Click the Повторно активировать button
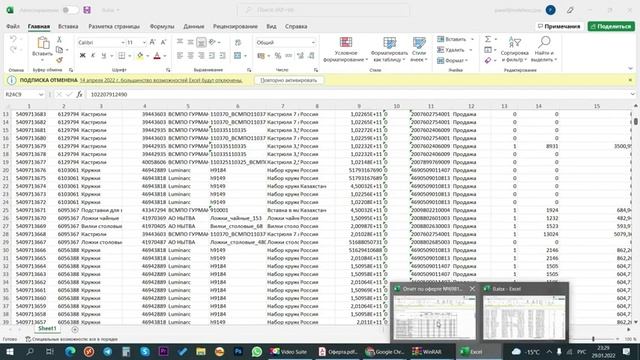Image resolution: width=640 pixels, height=360 pixels. (289, 80)
